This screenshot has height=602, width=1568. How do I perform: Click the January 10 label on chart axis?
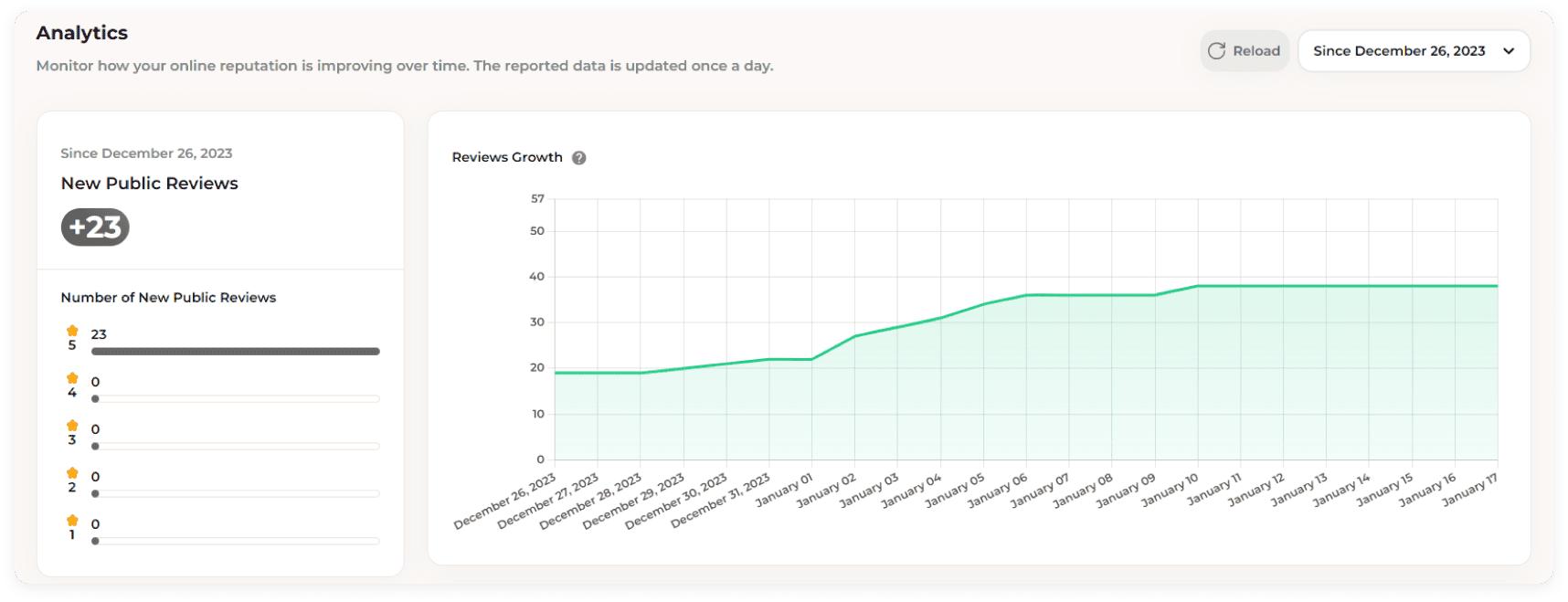1170,490
